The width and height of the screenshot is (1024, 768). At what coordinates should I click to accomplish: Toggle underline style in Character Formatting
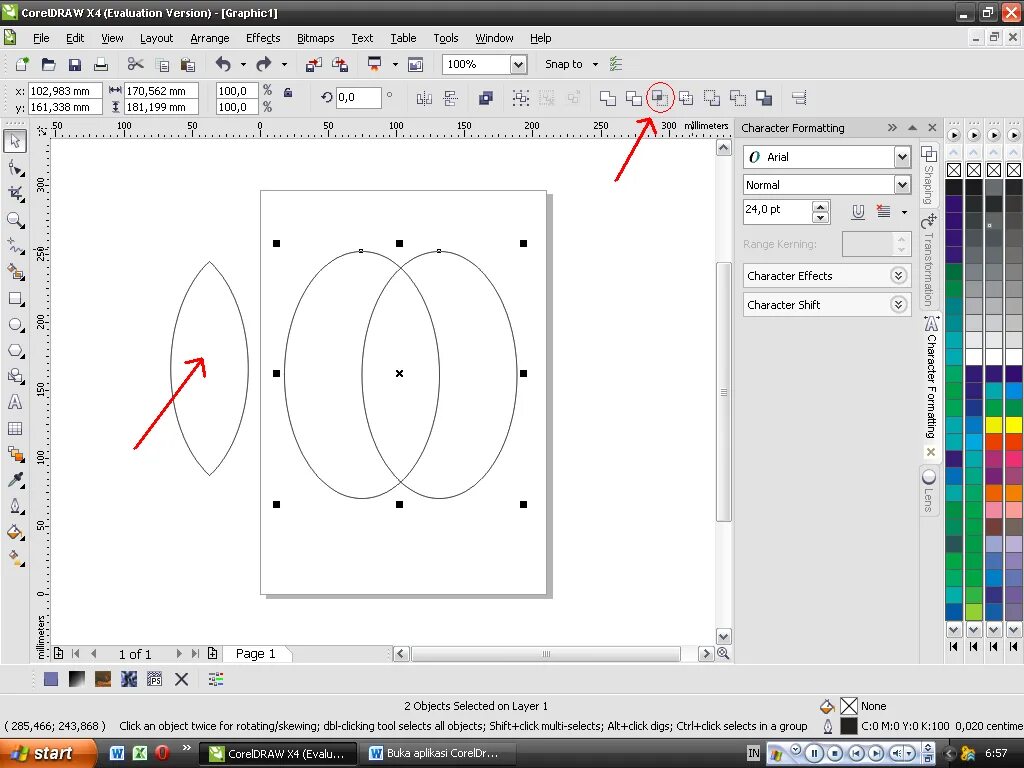(x=857, y=212)
